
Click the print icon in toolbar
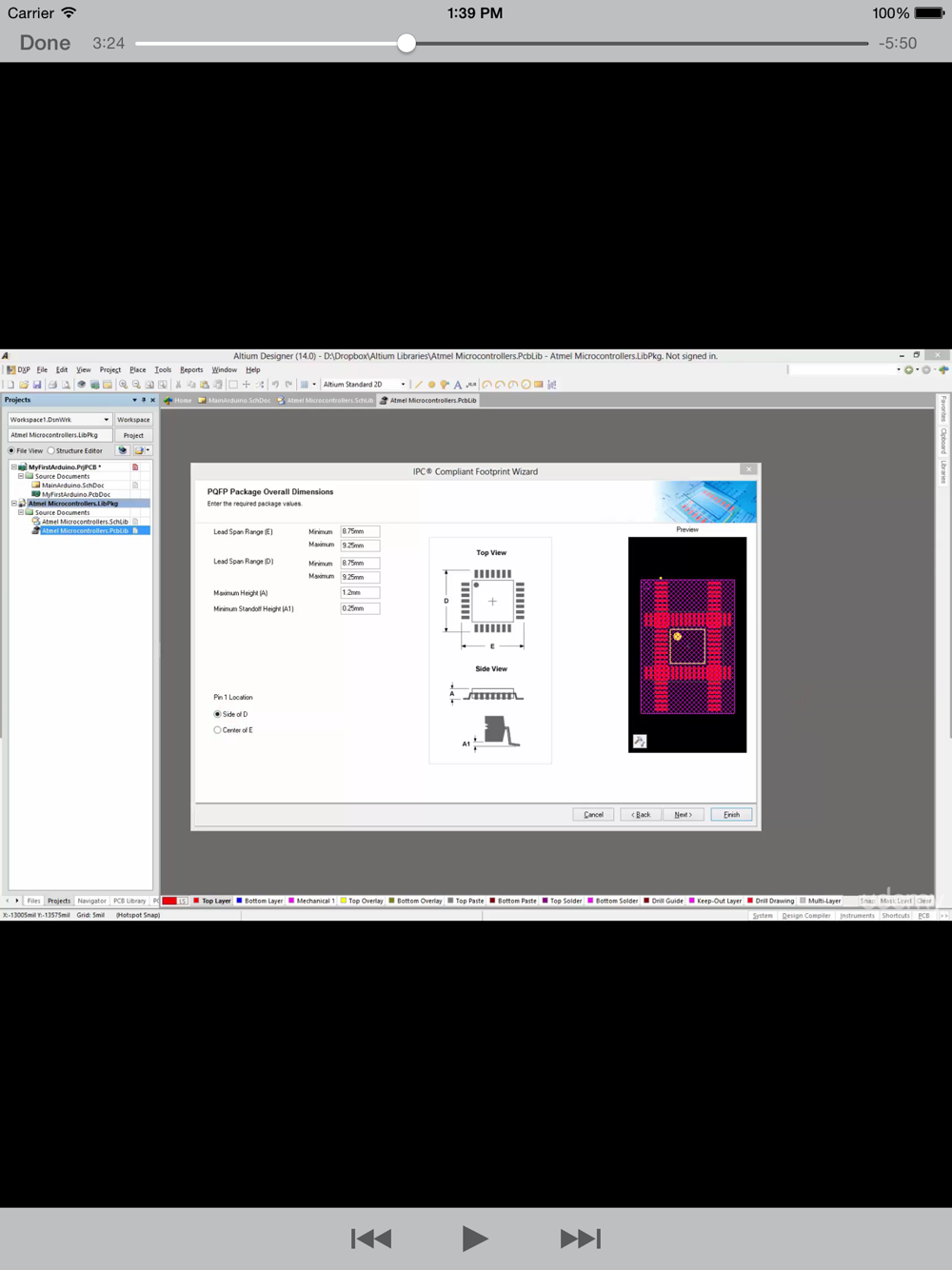click(x=52, y=385)
